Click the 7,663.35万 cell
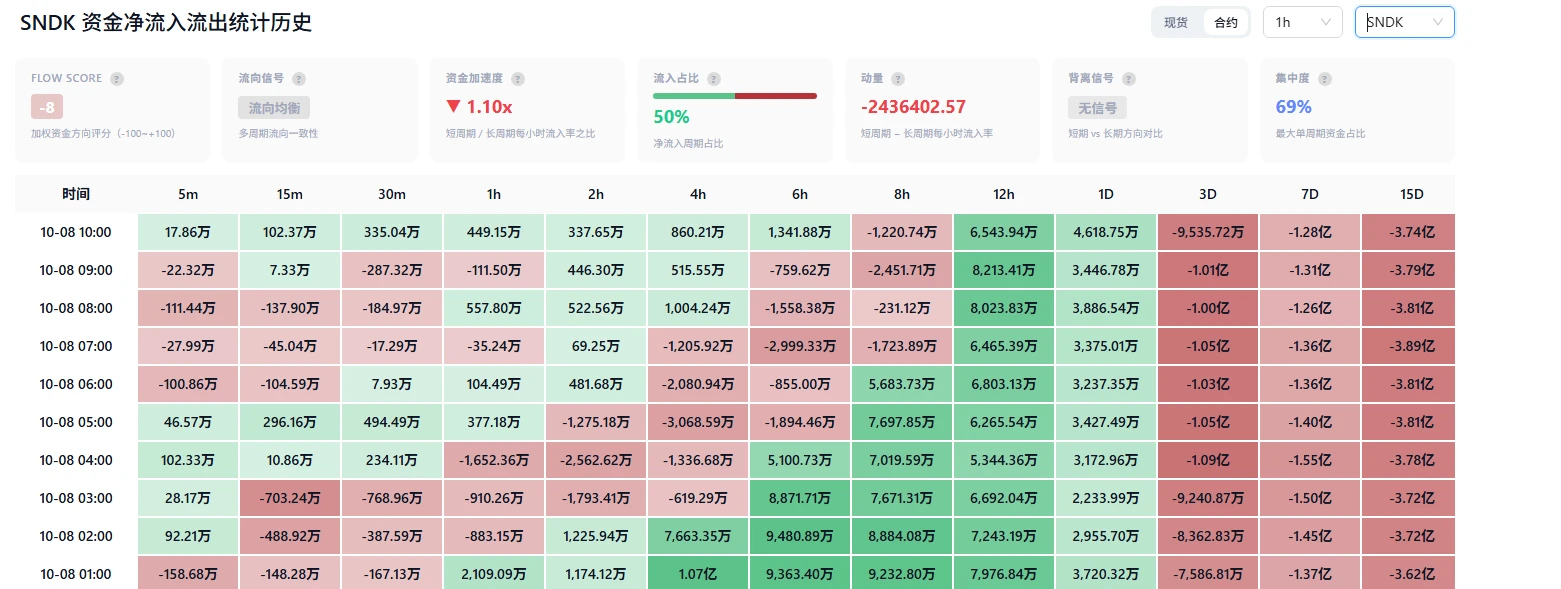 pos(698,537)
